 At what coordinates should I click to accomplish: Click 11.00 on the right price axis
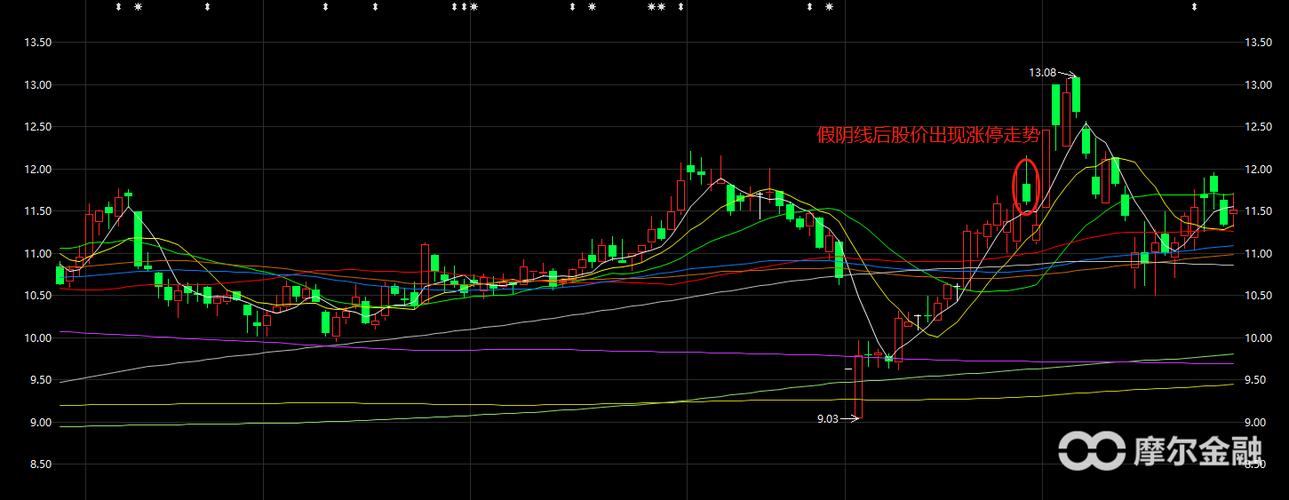click(x=1258, y=254)
